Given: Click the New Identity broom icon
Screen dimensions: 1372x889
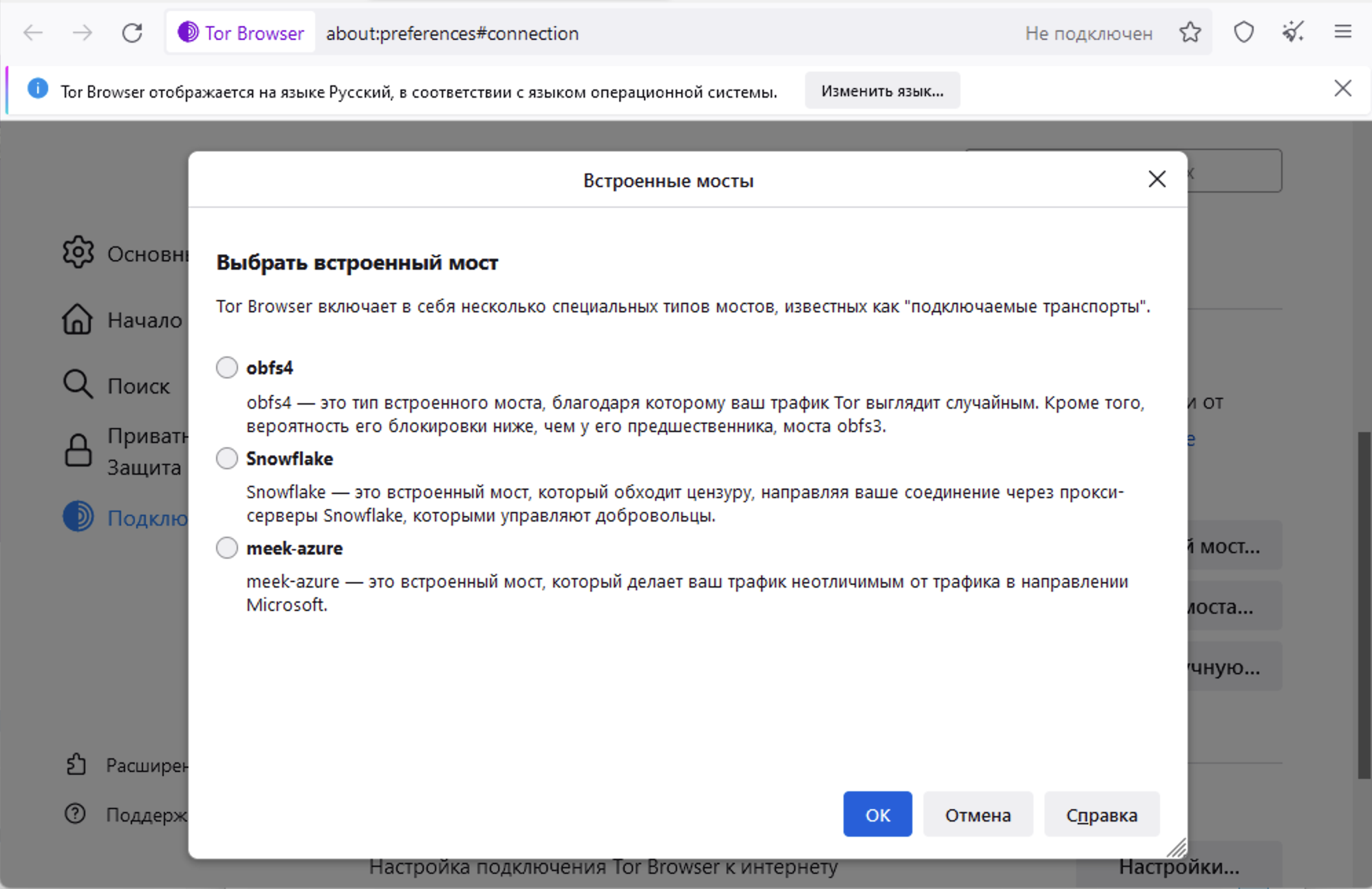Looking at the screenshot, I should pos(1293,33).
